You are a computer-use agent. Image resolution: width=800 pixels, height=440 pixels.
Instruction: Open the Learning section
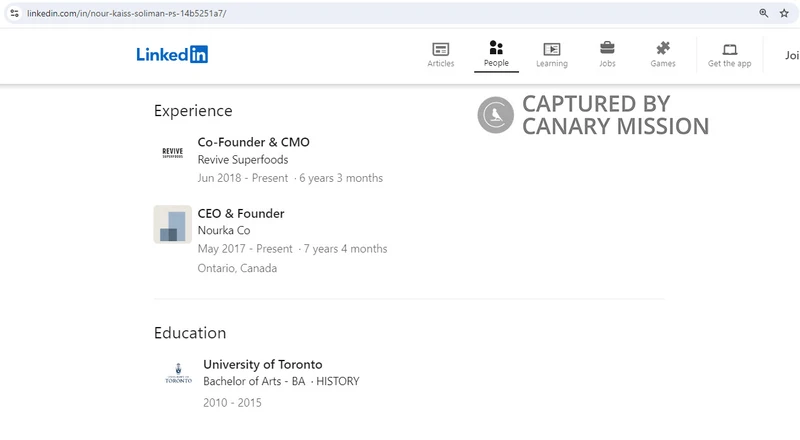[x=552, y=55]
